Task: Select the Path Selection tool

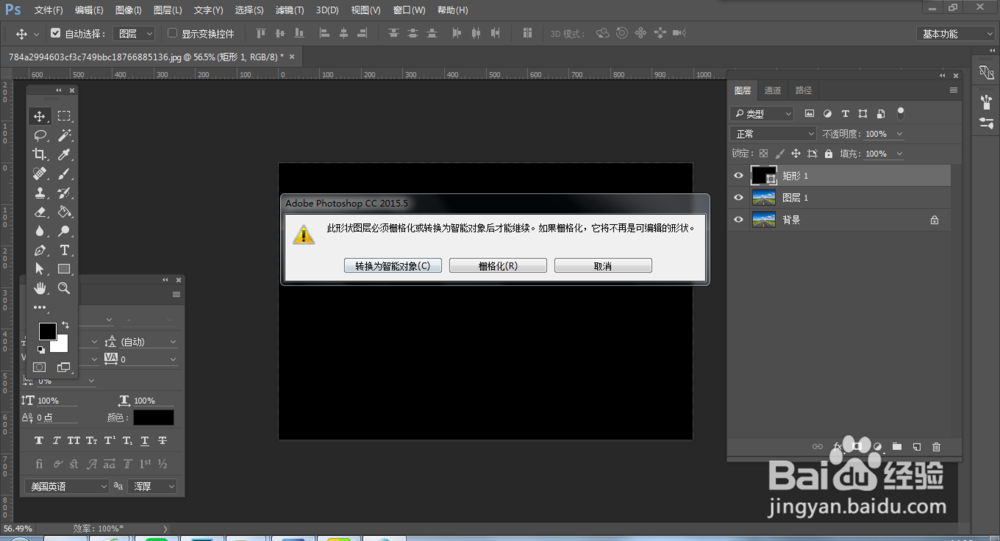Action: (40, 269)
